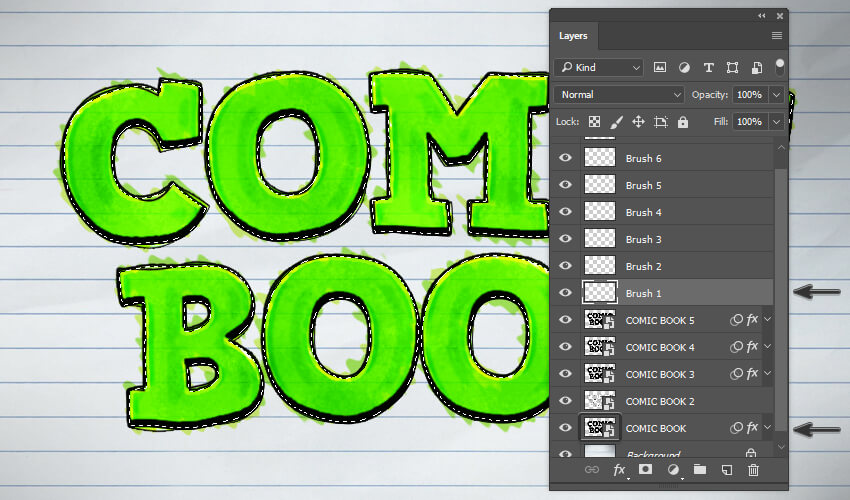Click fx icon on COMIC BOOK layer

pyautogui.click(x=752, y=428)
